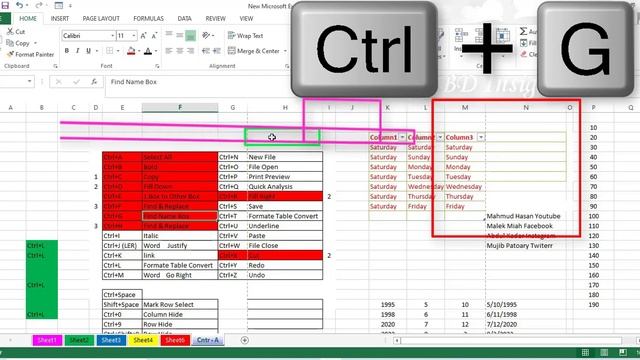Open the Underline style dropdown arrow
This screenshot has height=360, width=640.
click(97, 51)
